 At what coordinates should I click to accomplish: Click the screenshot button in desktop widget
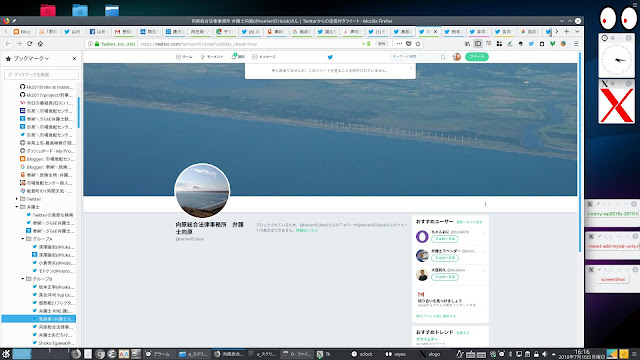click(x=613, y=280)
